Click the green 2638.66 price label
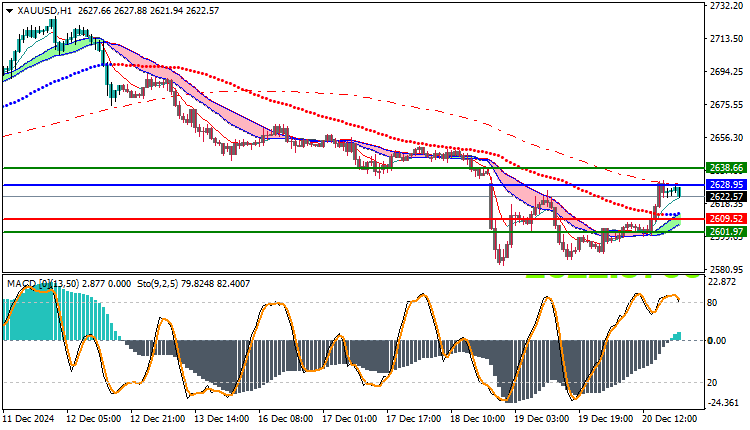The width and height of the screenshot is (750, 430). 726,168
